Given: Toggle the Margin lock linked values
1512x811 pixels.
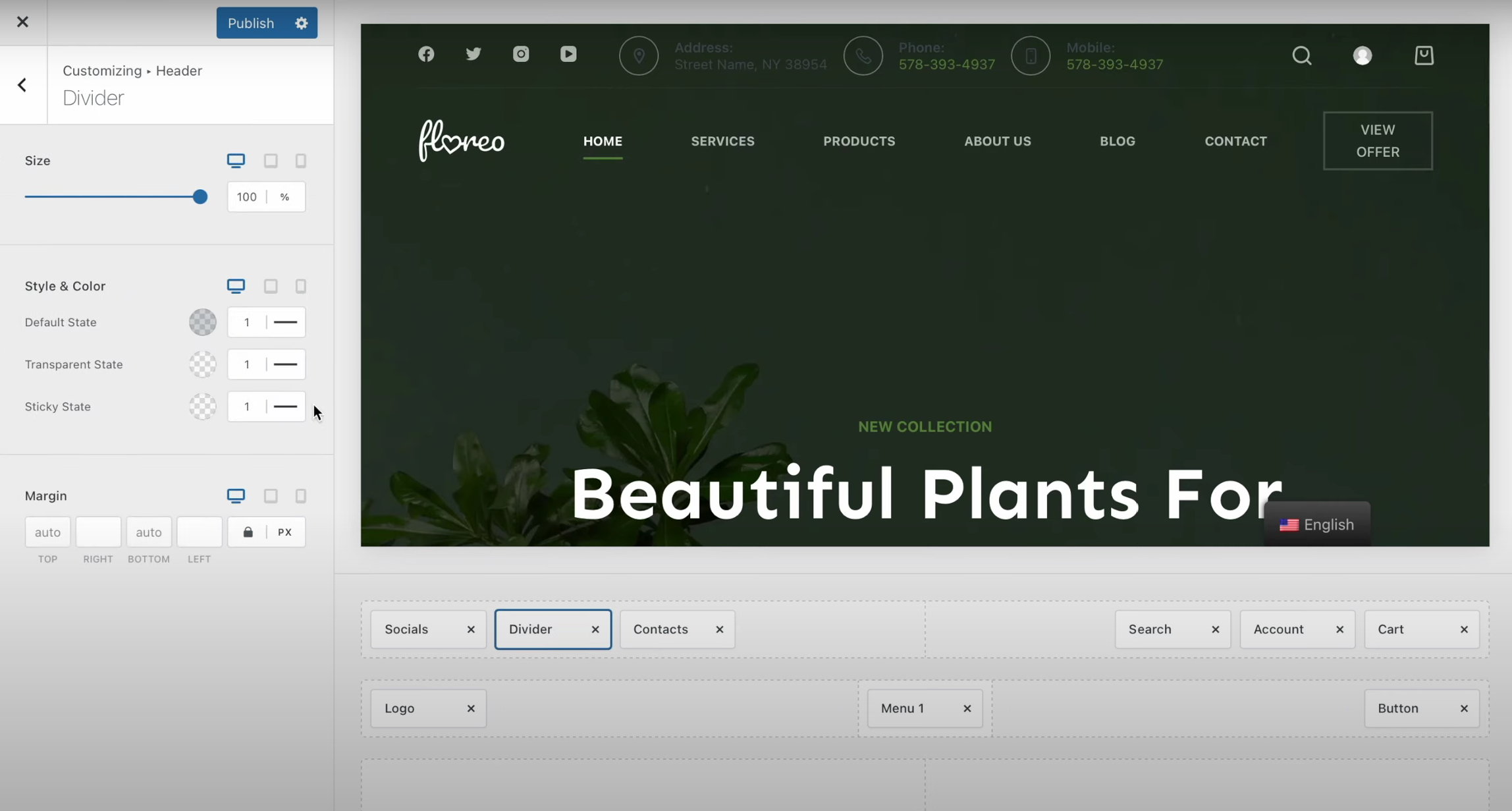Looking at the screenshot, I should [x=248, y=532].
